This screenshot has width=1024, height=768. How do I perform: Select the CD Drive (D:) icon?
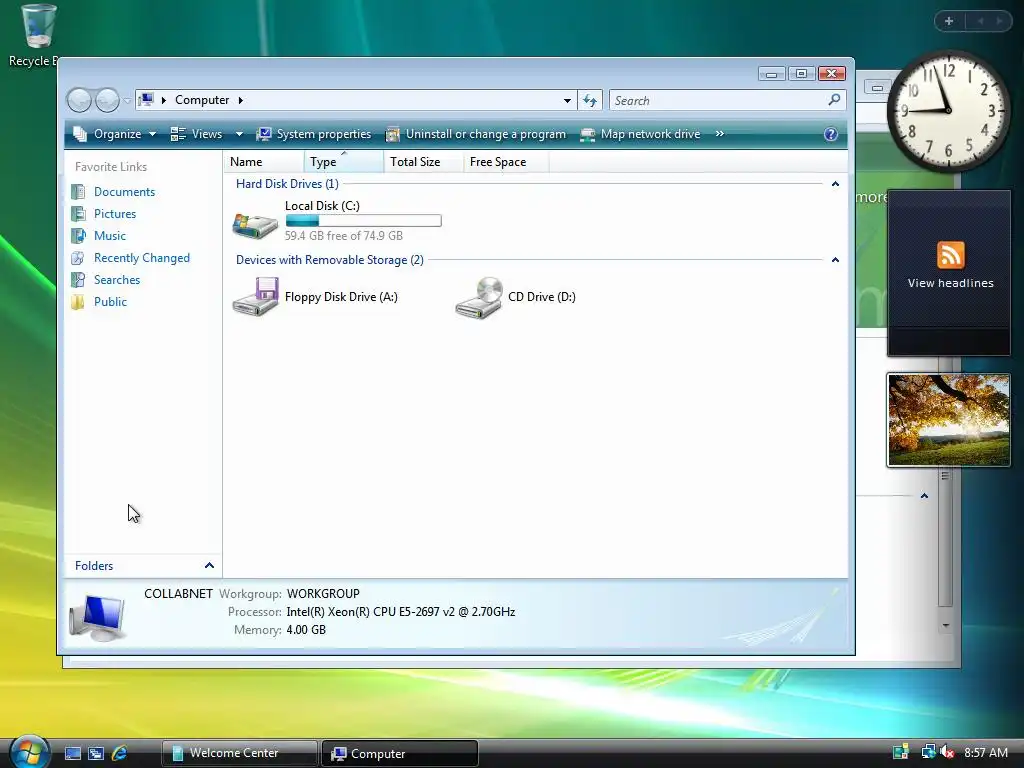[x=479, y=297]
